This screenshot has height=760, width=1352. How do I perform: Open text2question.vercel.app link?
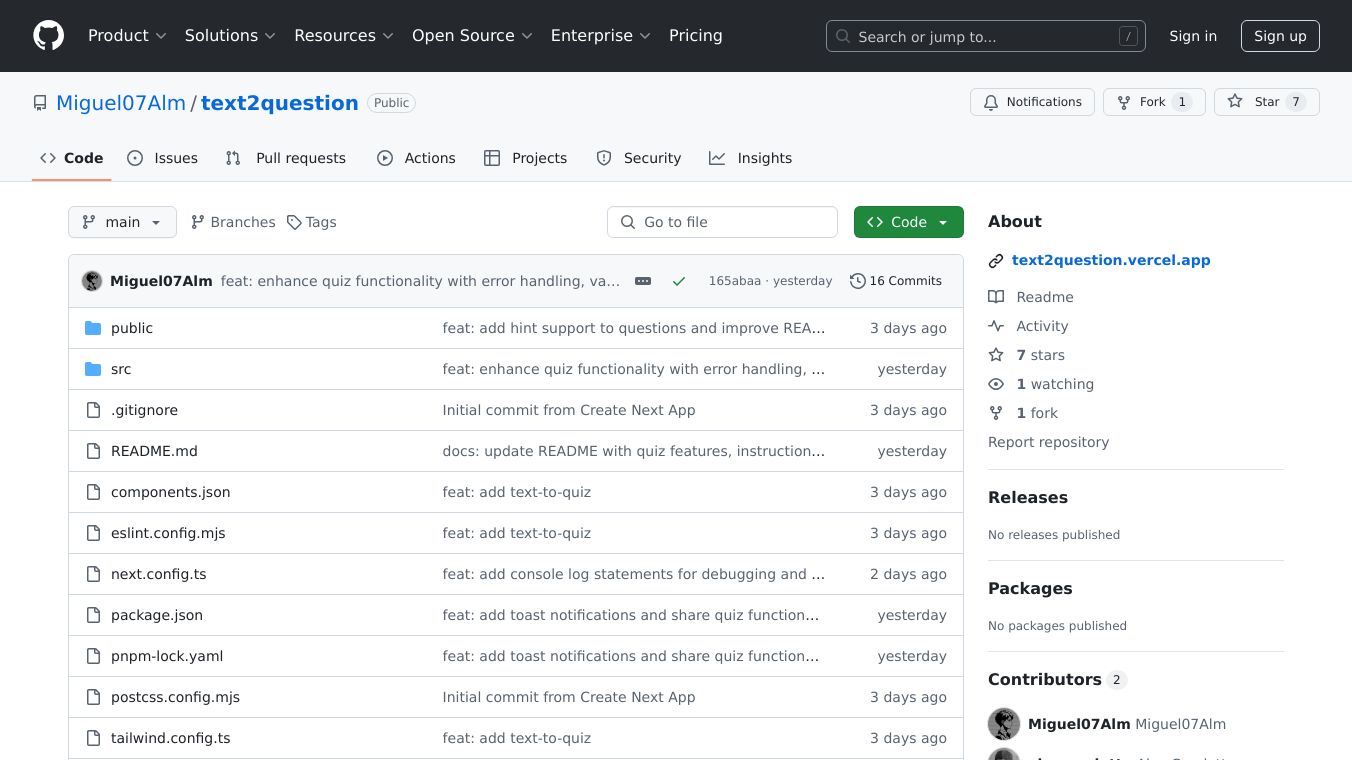click(1110, 260)
